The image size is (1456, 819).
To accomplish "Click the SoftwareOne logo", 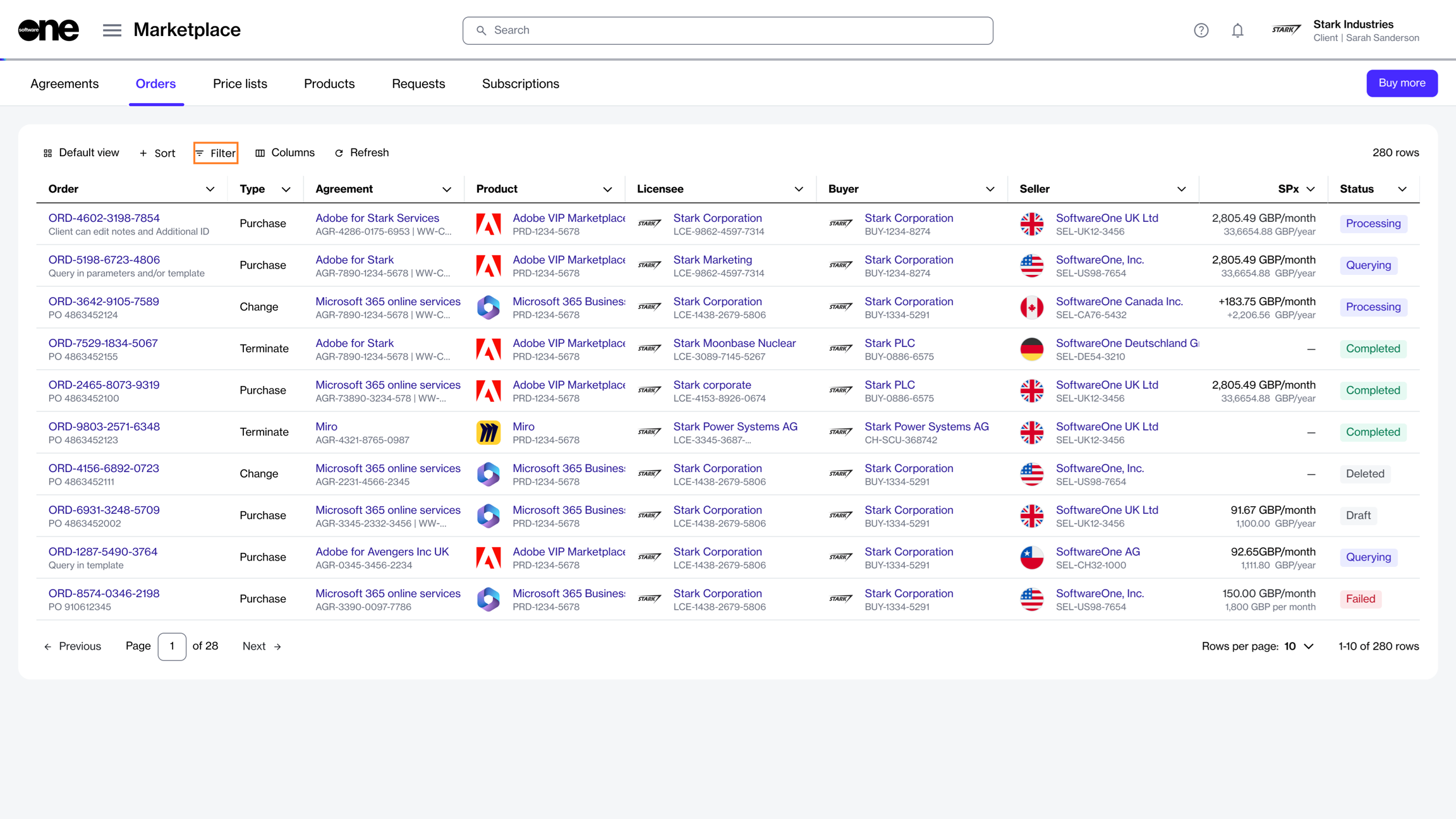I will point(49,30).
